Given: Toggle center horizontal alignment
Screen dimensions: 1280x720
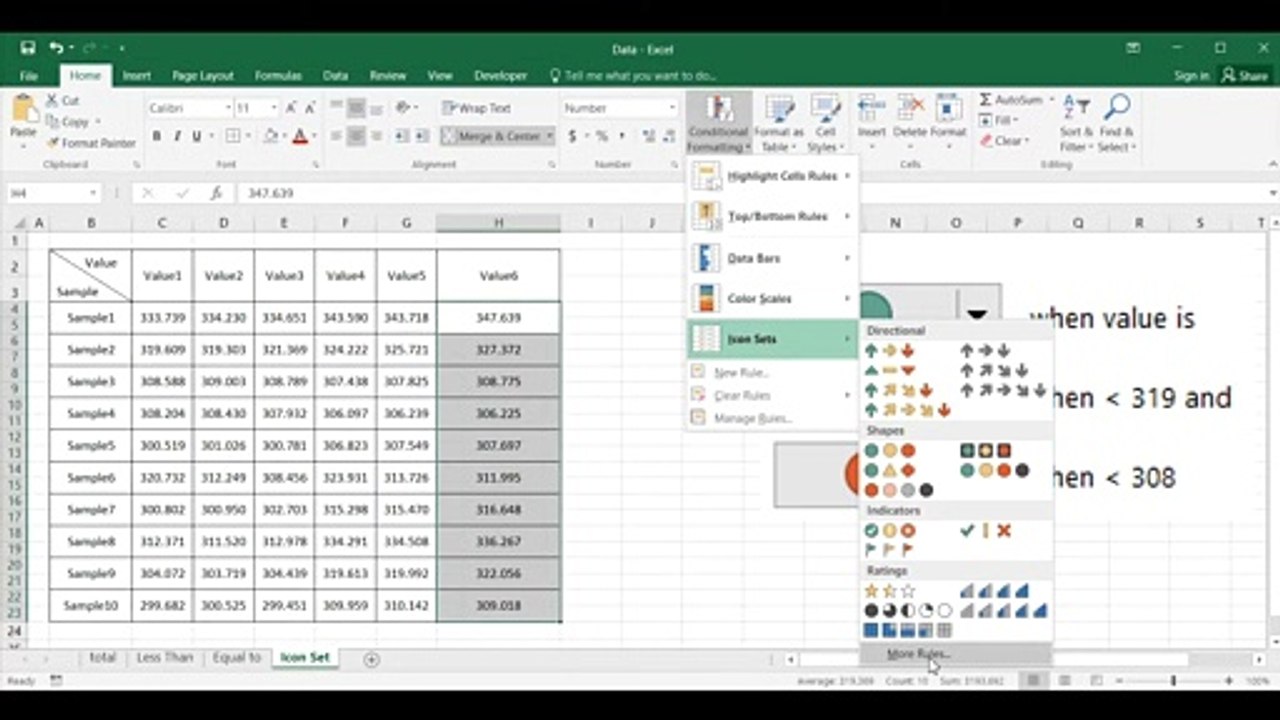Looking at the screenshot, I should coord(356,136).
